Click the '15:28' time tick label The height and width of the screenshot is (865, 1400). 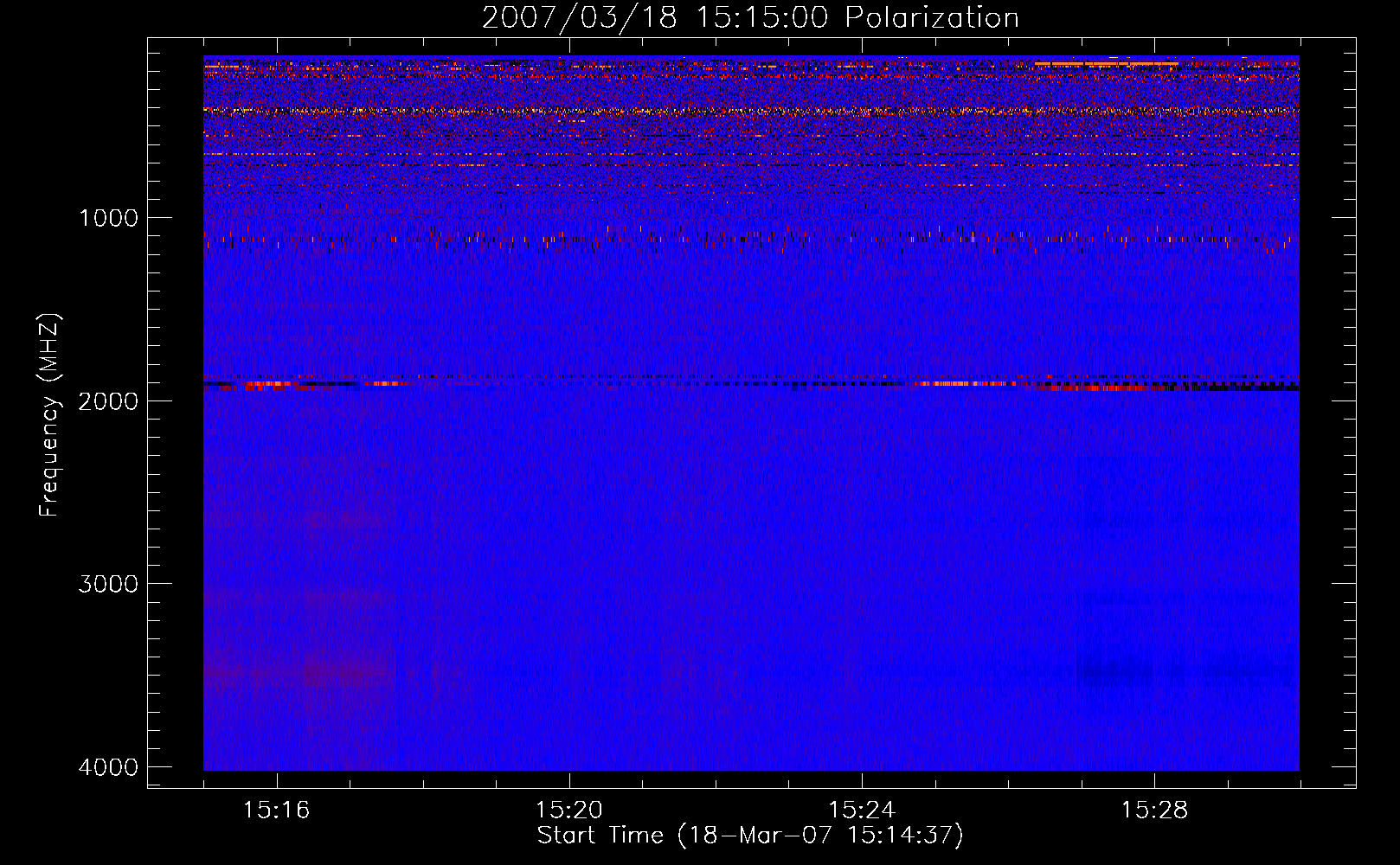[1154, 810]
